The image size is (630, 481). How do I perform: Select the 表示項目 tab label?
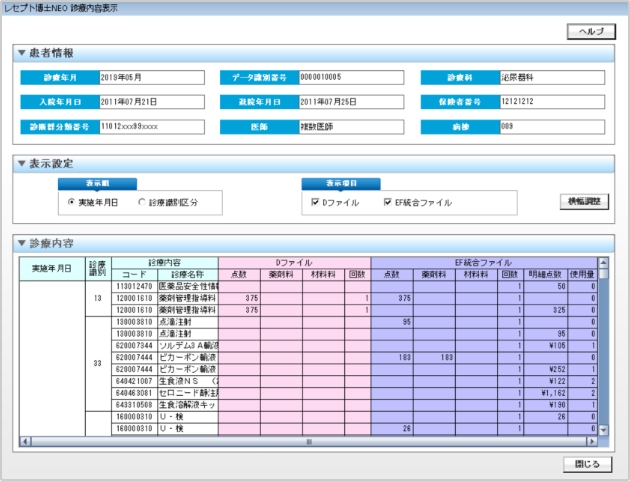pyautogui.click(x=340, y=184)
